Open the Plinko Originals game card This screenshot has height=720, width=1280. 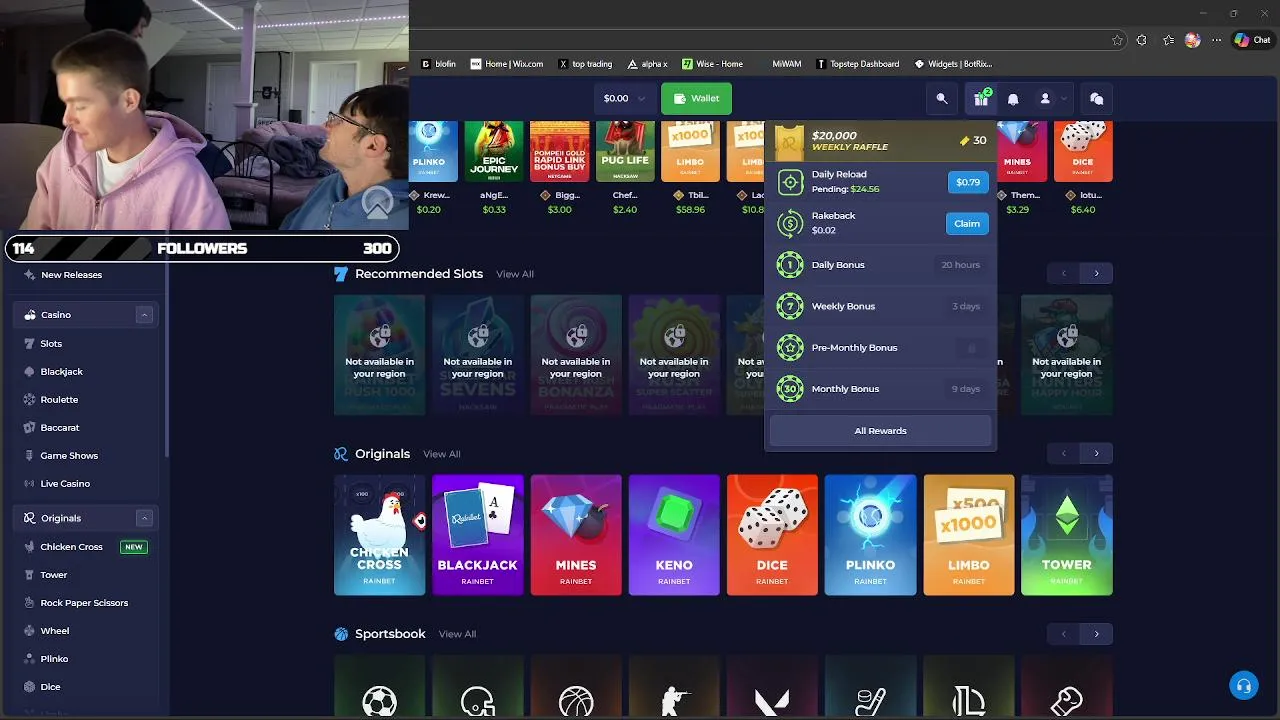870,535
